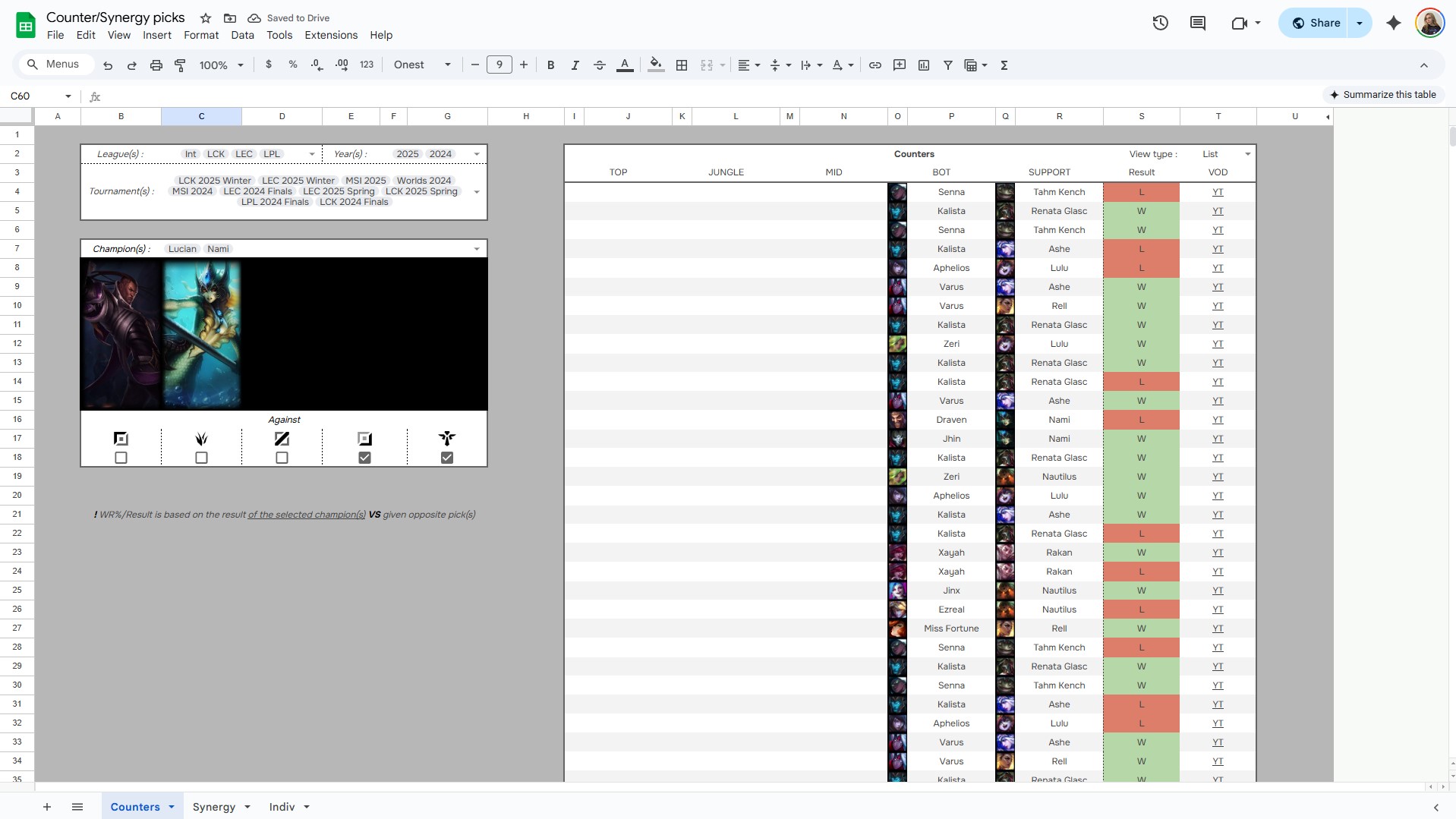Click the redo icon in toolbar

click(x=131, y=65)
